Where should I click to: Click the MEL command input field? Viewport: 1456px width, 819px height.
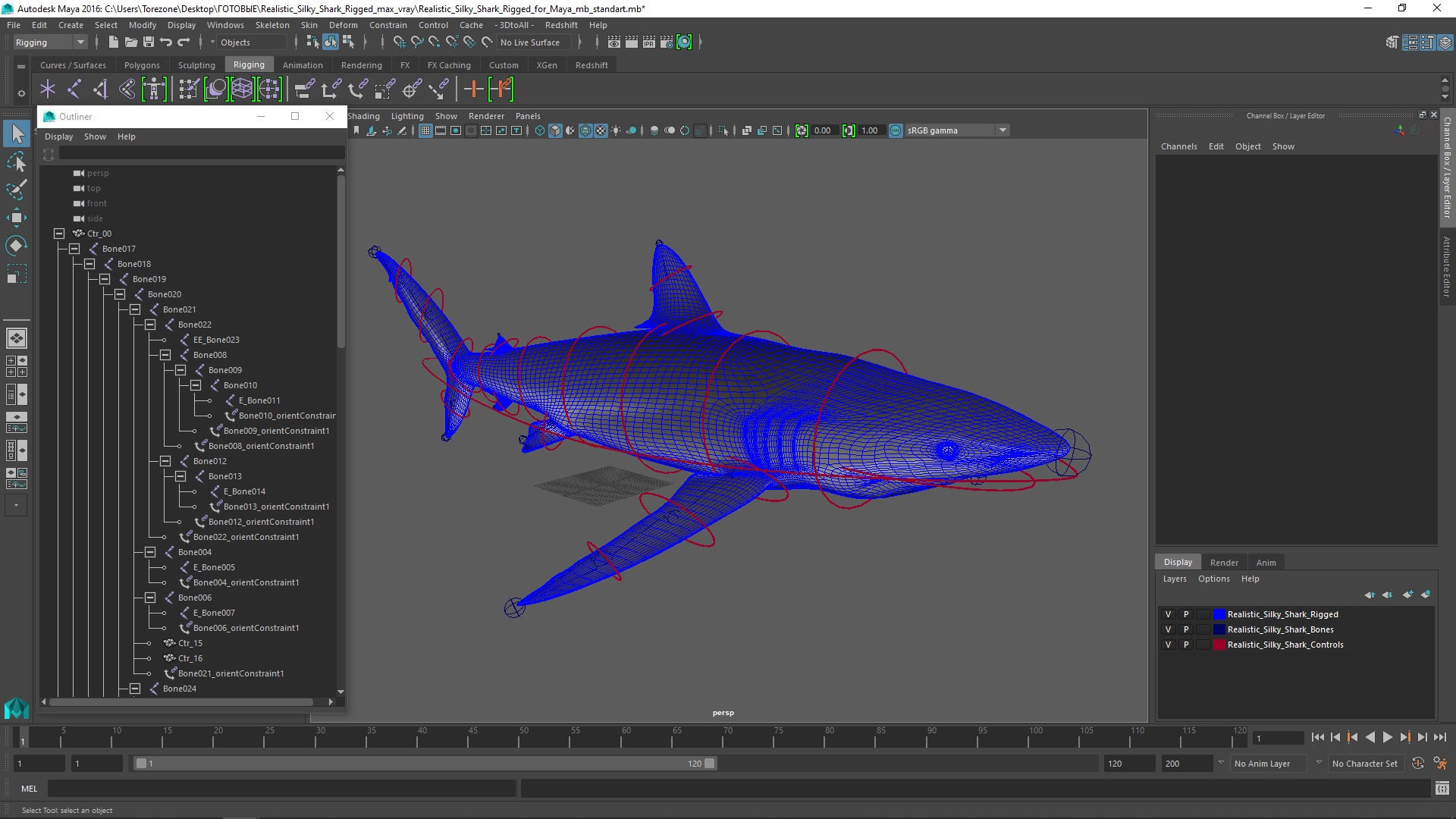click(281, 789)
